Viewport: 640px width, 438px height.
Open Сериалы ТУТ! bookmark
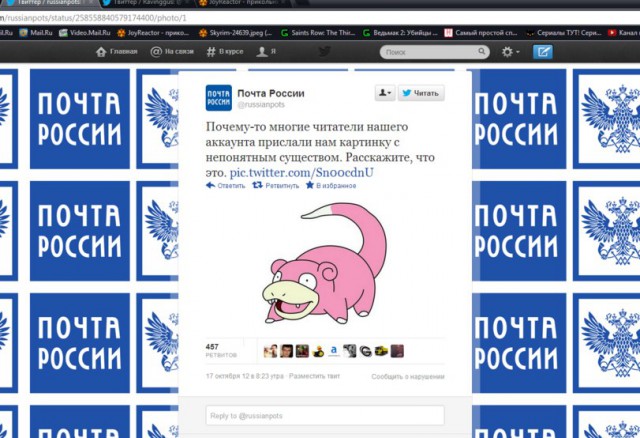(x=564, y=33)
